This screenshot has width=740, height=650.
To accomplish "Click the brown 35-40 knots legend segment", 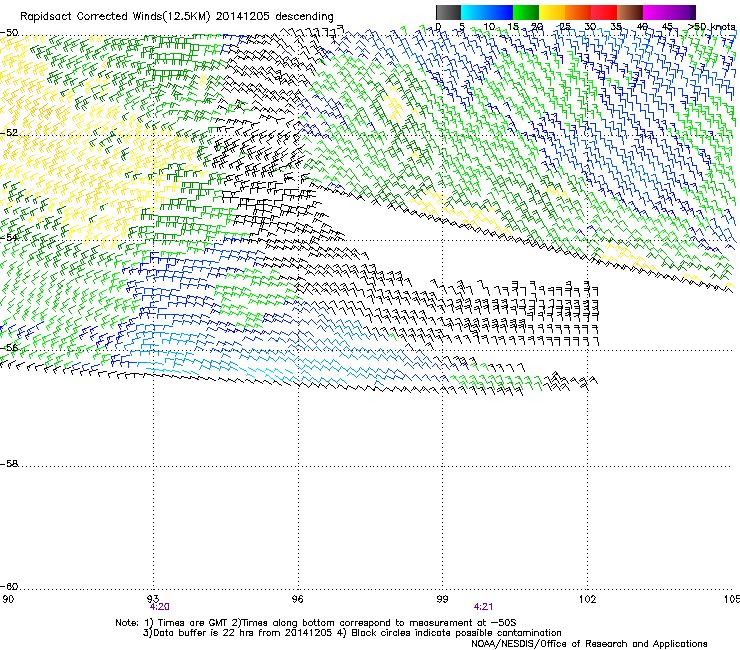I will 630,12.
